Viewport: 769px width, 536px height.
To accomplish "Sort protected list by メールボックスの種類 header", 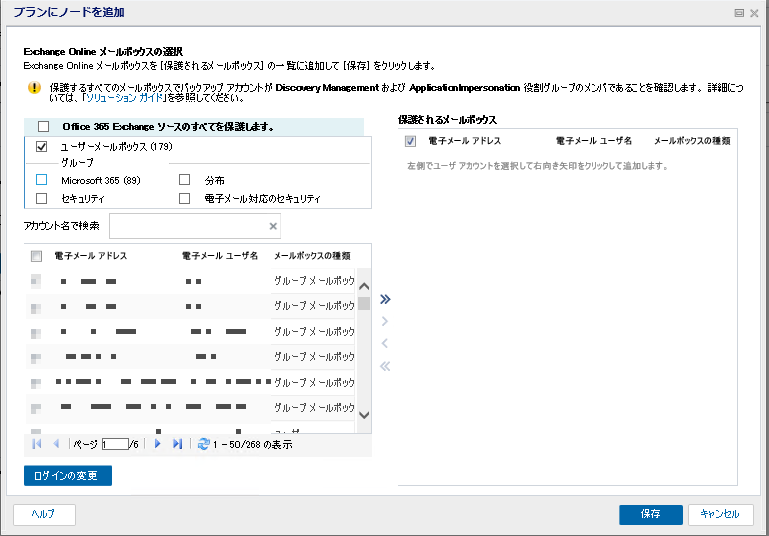I will coord(692,141).
